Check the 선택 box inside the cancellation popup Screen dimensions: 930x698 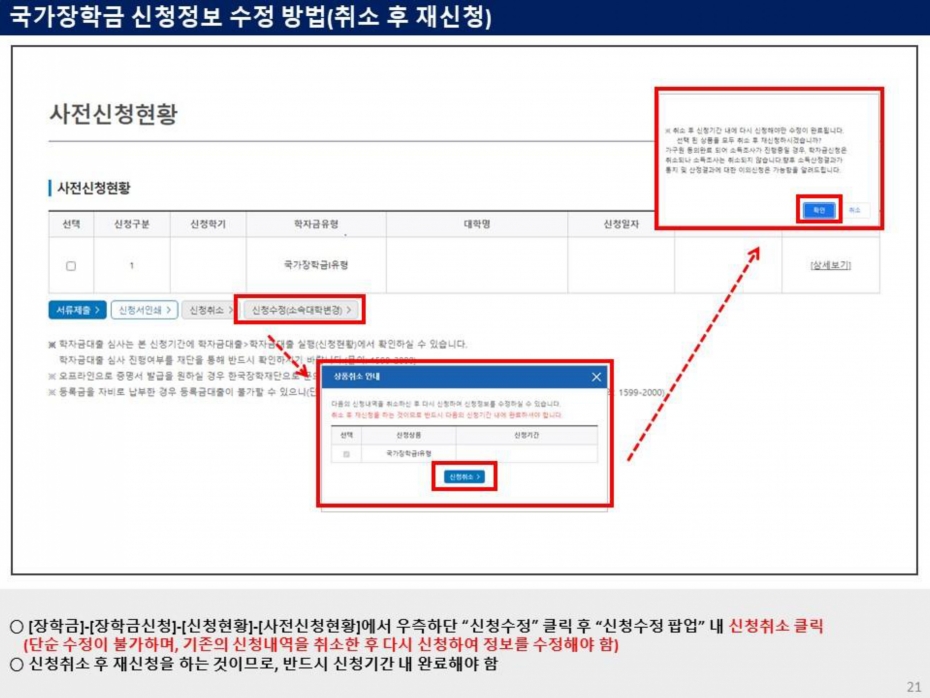click(x=347, y=454)
